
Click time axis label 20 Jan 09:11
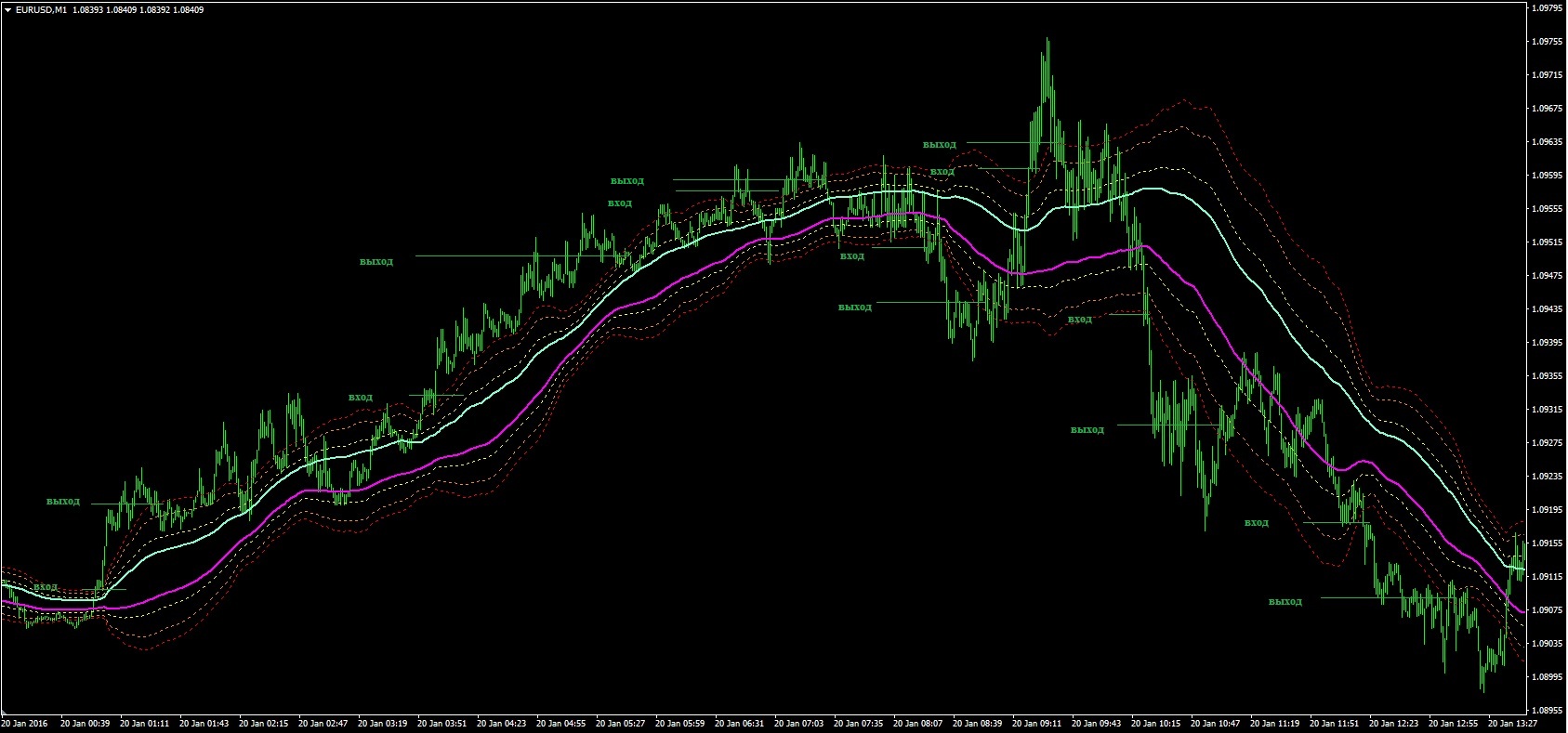point(1036,723)
